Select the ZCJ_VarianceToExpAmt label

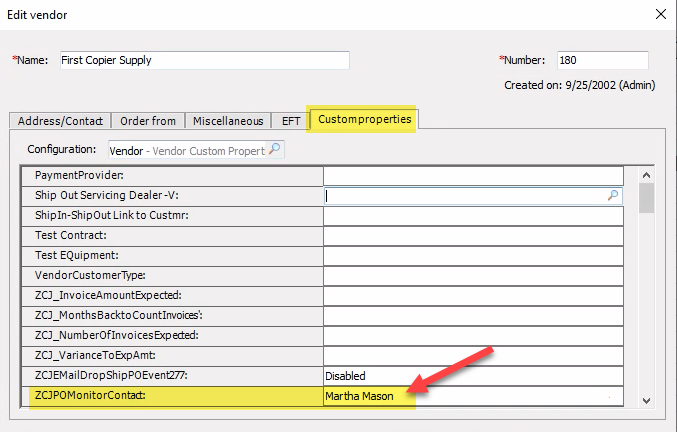pos(95,355)
